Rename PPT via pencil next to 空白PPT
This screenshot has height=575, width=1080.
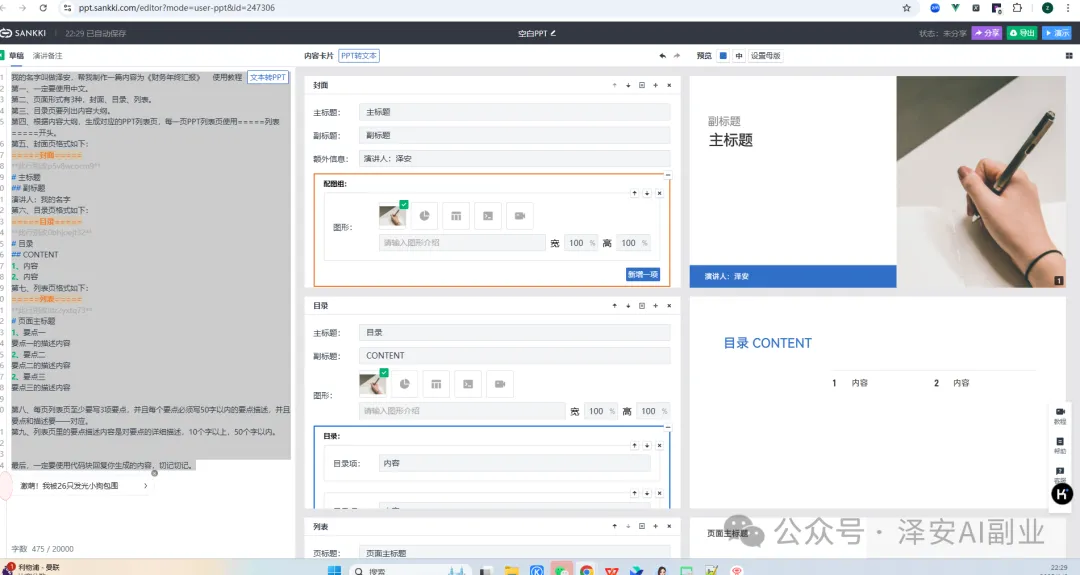[553, 33]
